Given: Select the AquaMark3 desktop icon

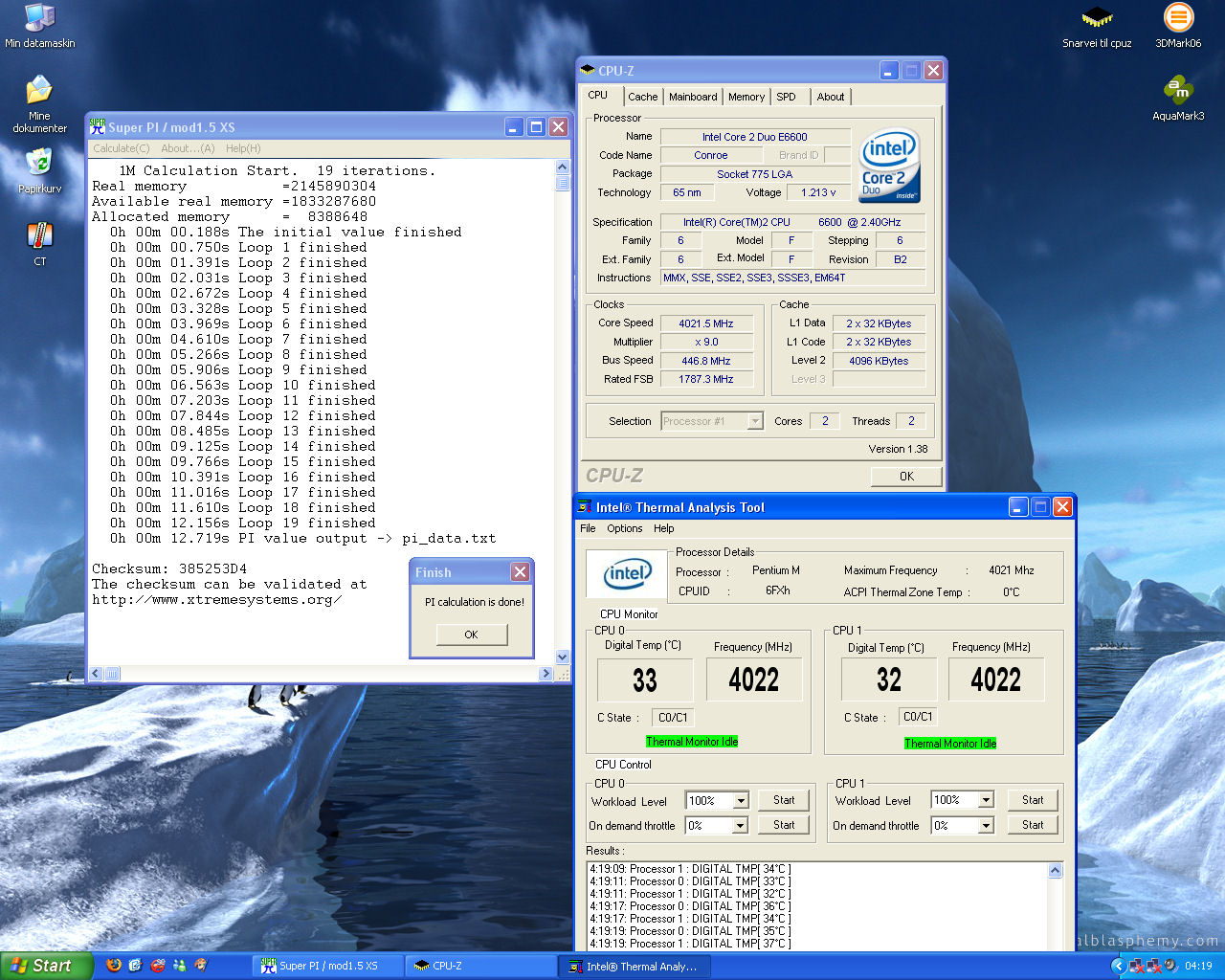Looking at the screenshot, I should (1178, 99).
